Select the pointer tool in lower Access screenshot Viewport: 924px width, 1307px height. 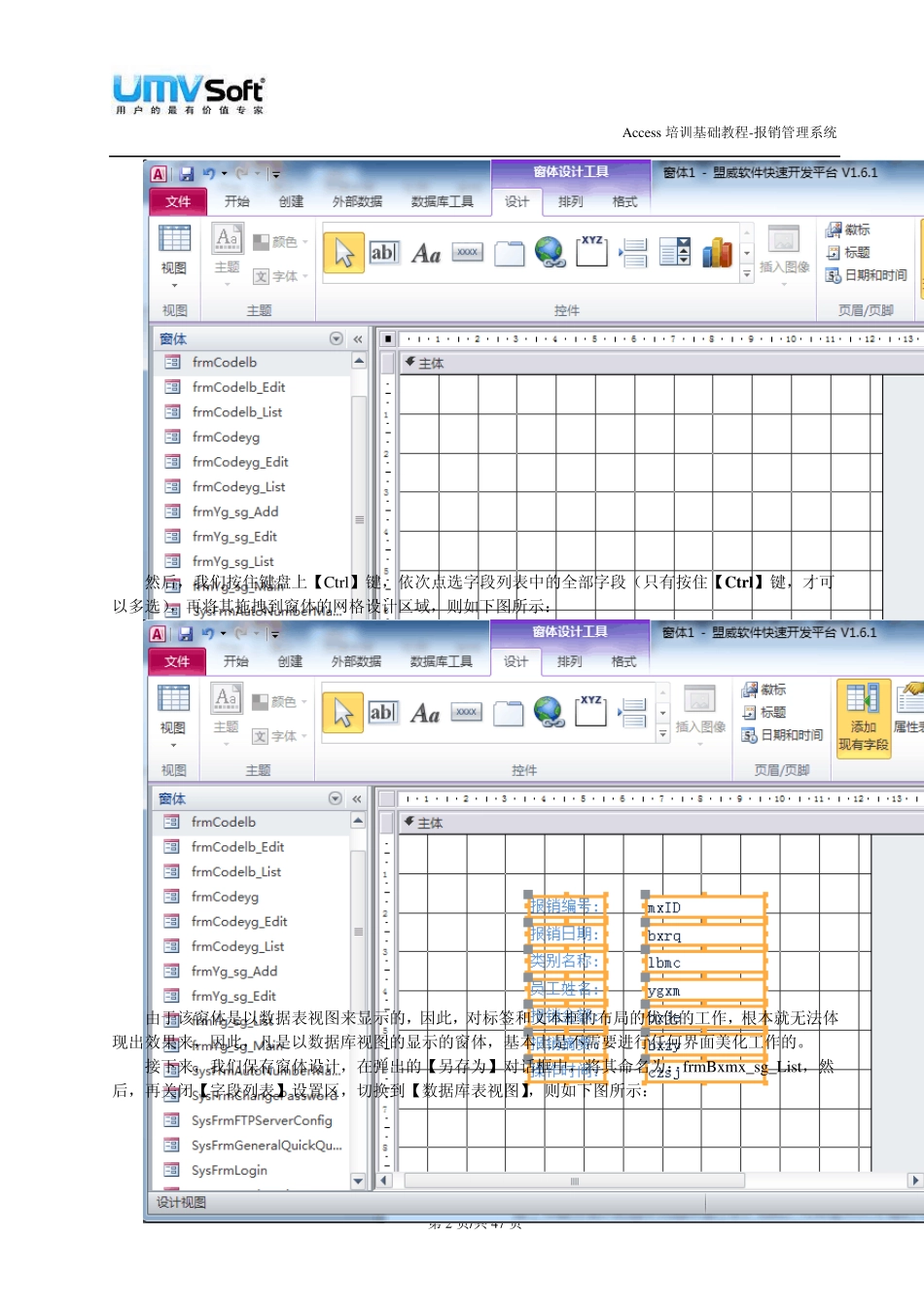click(342, 713)
